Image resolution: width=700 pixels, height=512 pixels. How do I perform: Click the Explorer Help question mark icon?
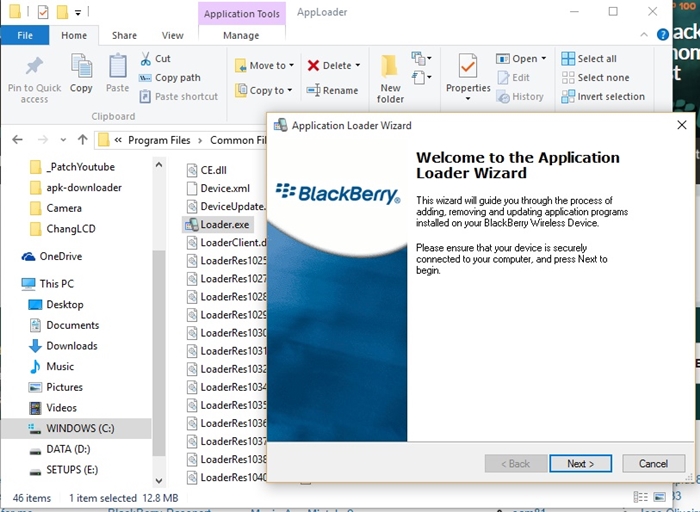click(662, 34)
